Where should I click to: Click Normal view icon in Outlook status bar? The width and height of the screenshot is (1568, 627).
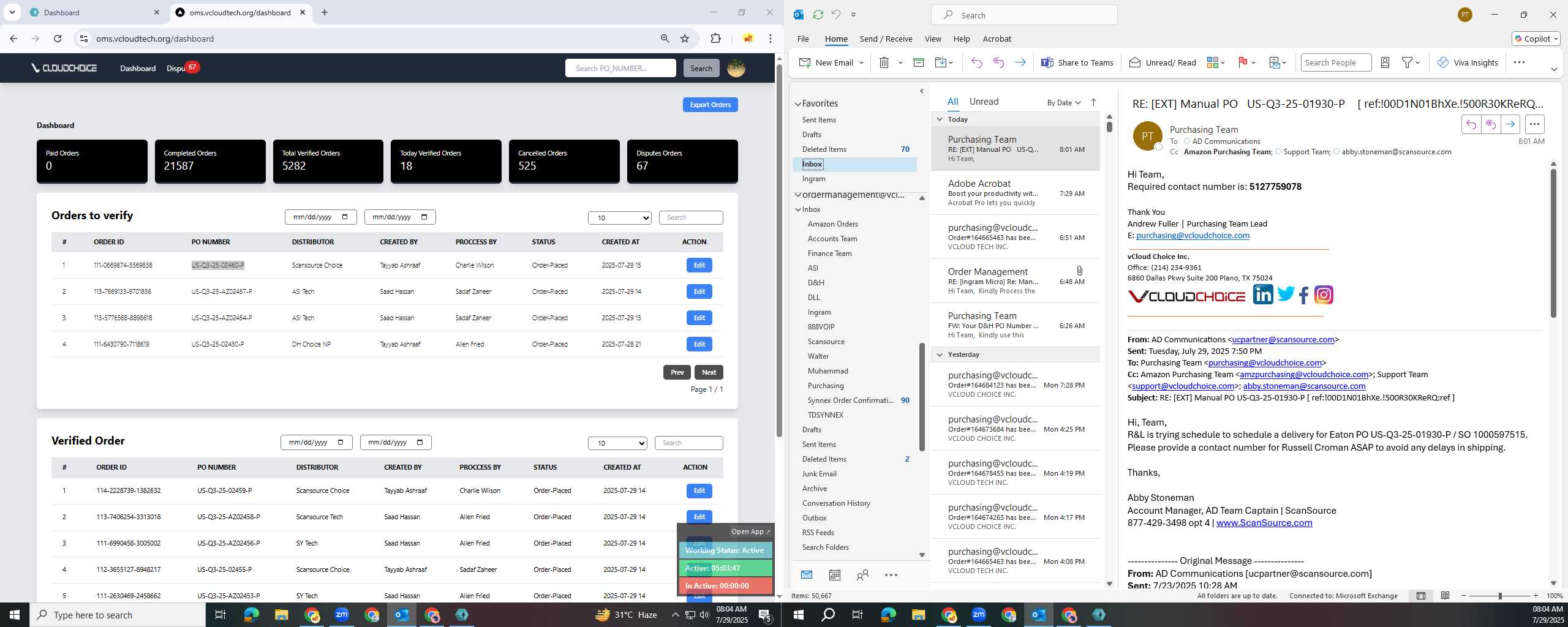coord(1421,596)
